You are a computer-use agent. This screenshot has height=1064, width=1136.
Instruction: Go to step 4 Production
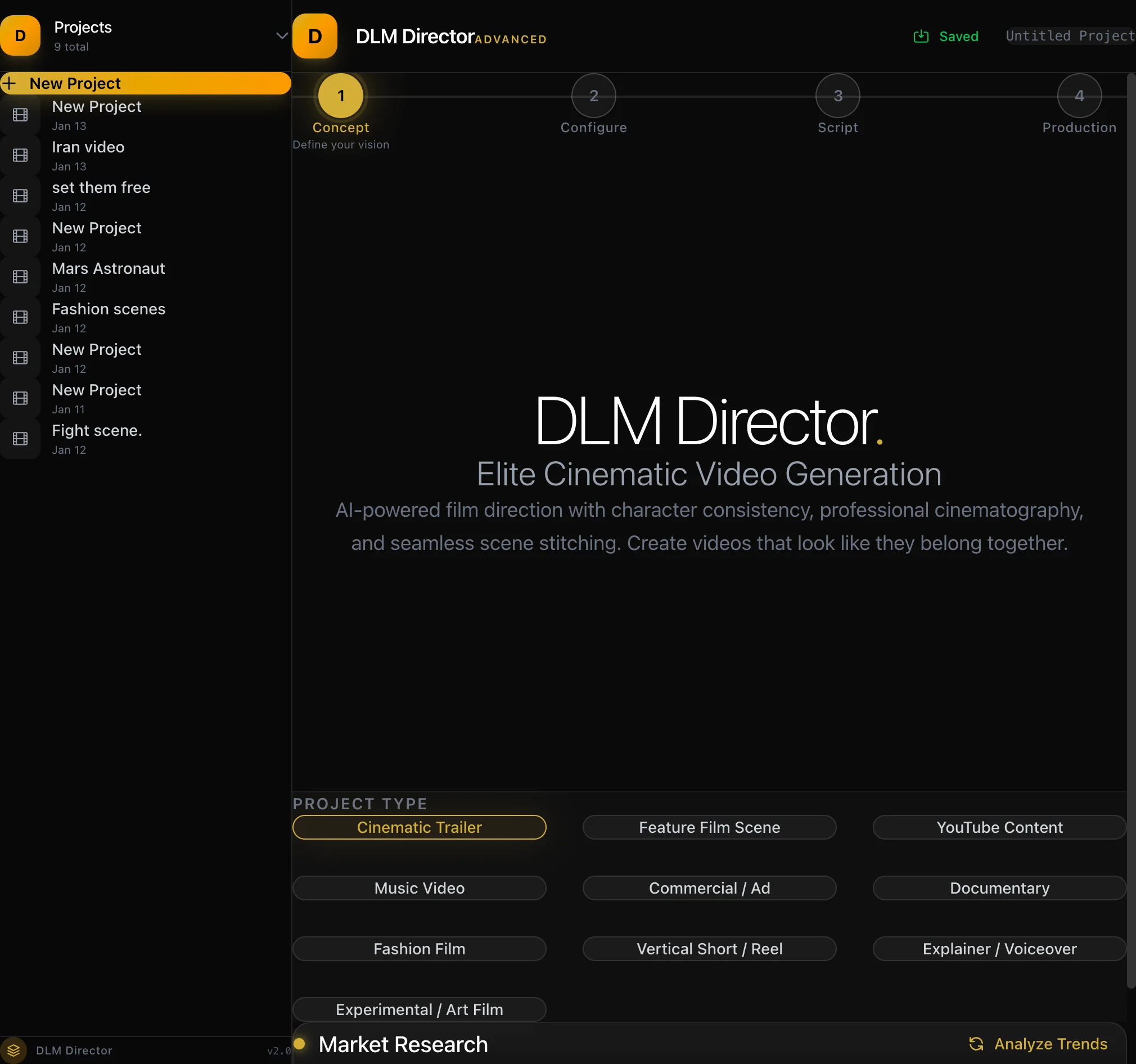[1079, 96]
